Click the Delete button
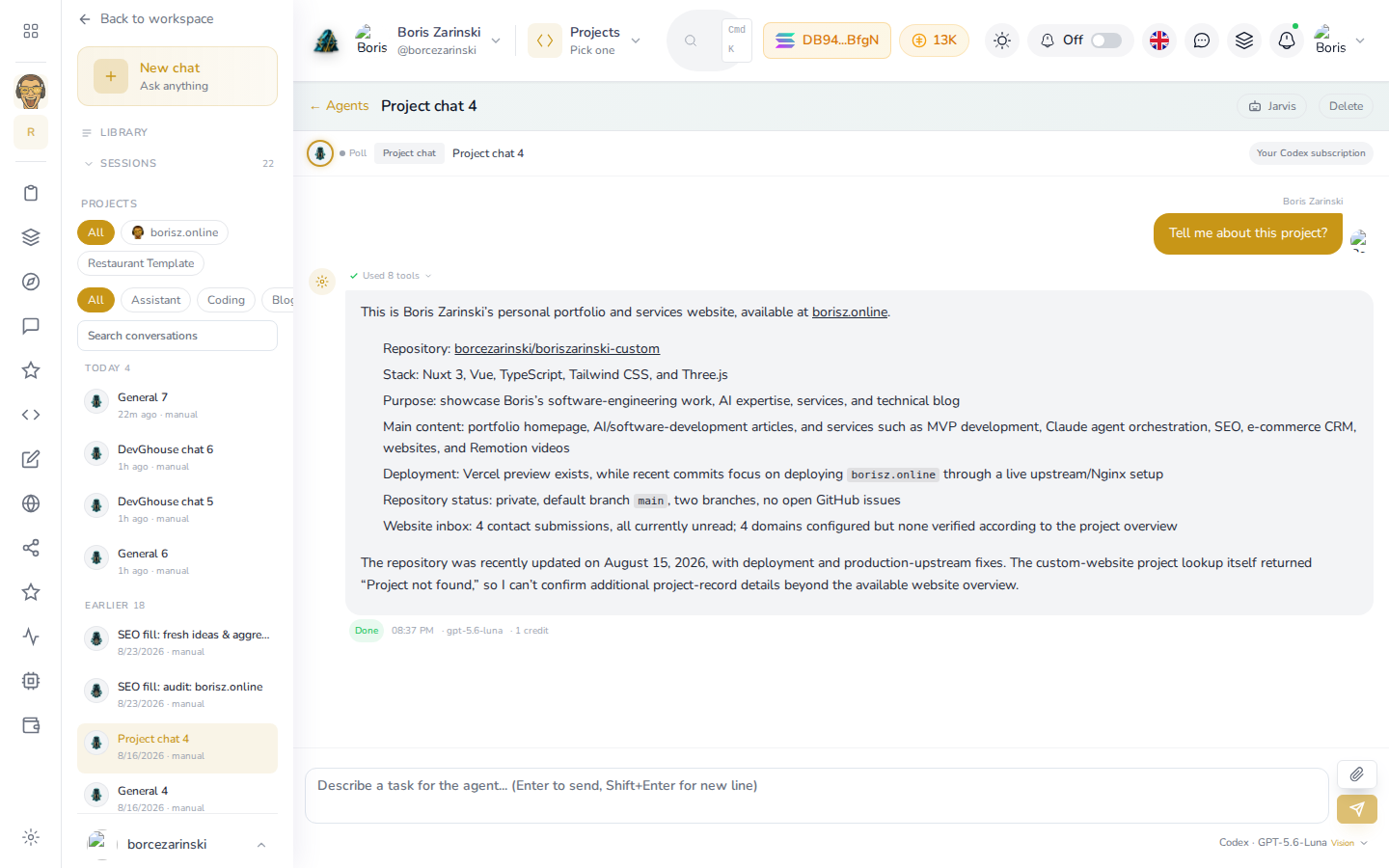This screenshot has width=1389, height=868. [x=1346, y=106]
